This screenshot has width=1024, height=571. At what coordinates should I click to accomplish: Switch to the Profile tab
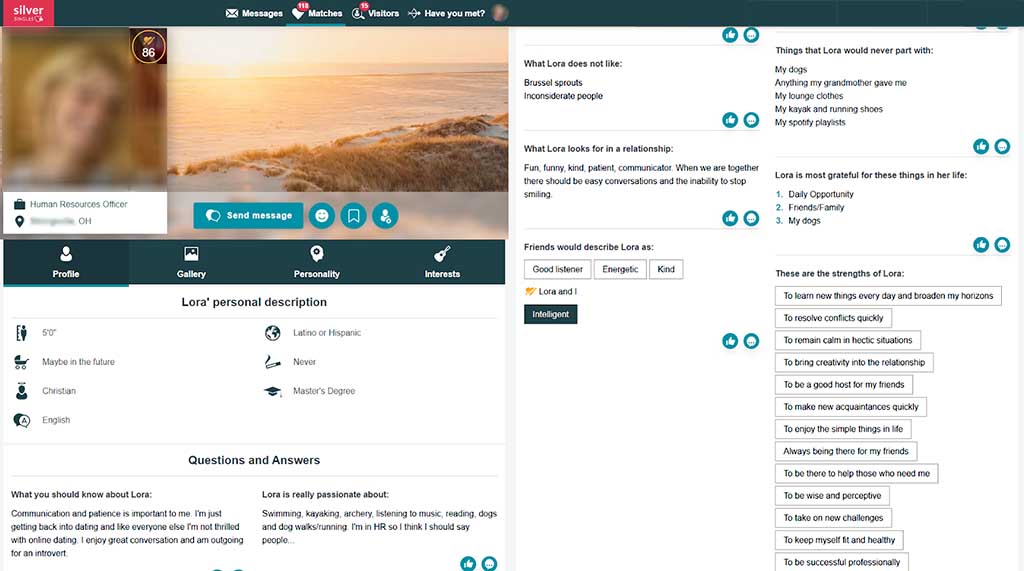pos(66,263)
